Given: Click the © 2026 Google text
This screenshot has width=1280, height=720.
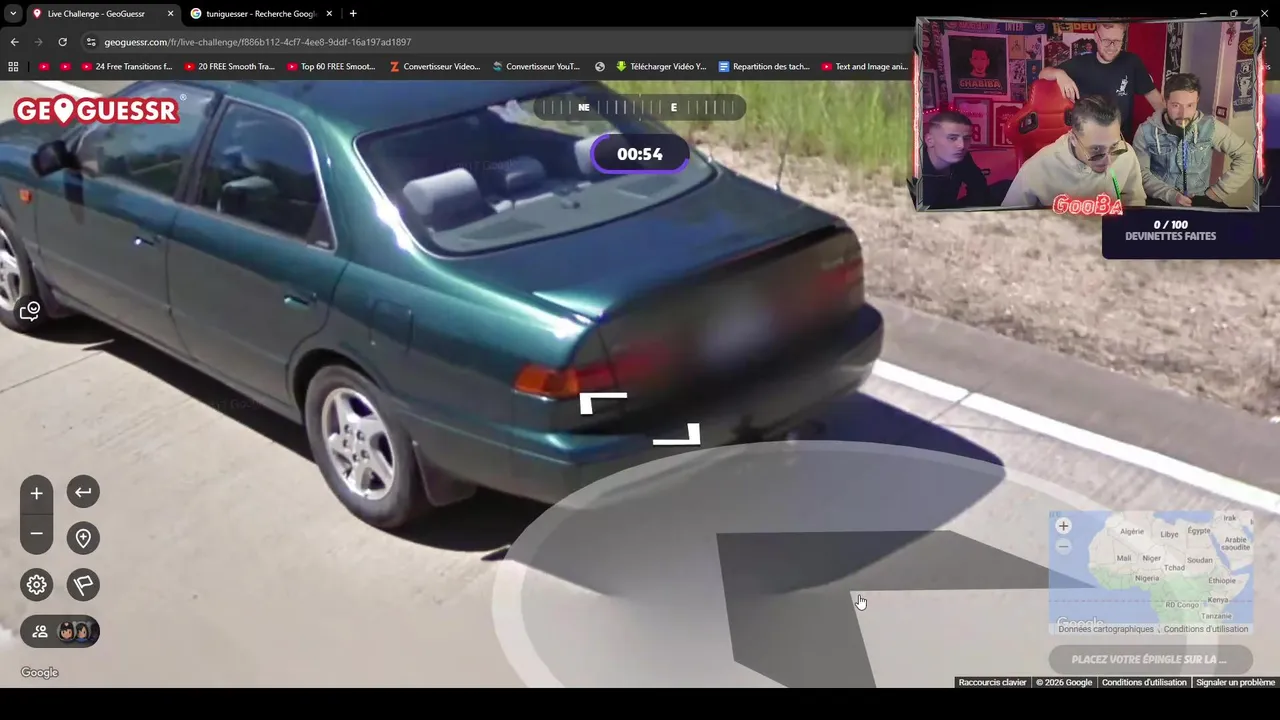Looking at the screenshot, I should pos(1064,682).
